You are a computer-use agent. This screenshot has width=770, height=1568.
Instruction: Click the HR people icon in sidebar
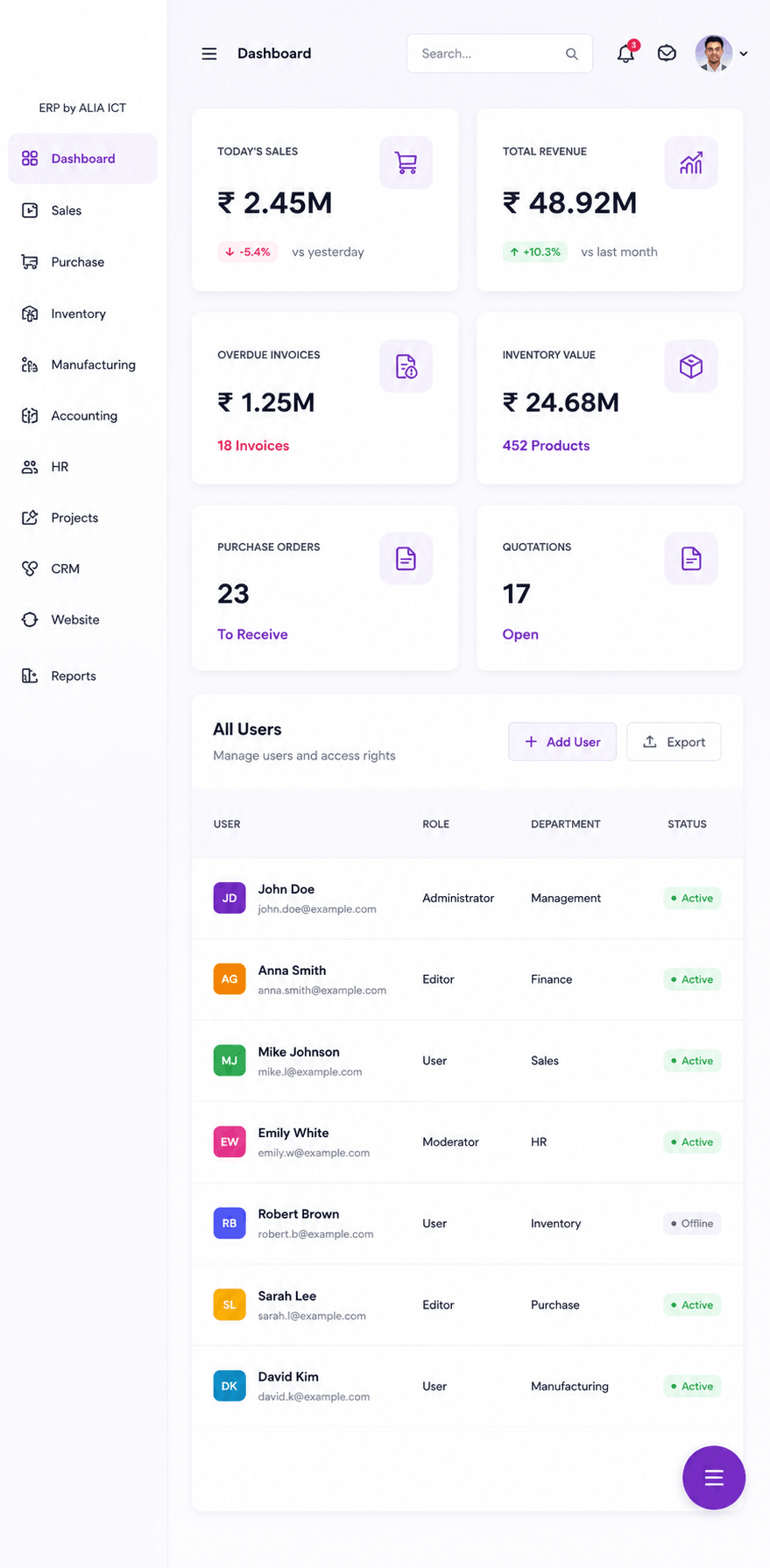click(x=30, y=467)
